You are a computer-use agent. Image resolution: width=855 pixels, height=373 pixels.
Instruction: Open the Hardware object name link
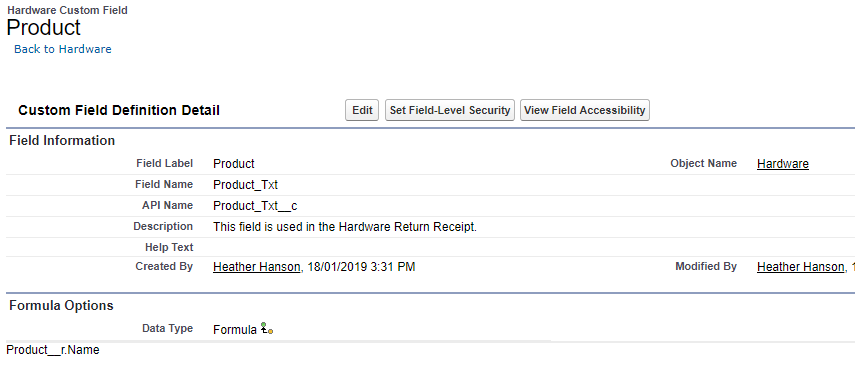pyautogui.click(x=782, y=164)
